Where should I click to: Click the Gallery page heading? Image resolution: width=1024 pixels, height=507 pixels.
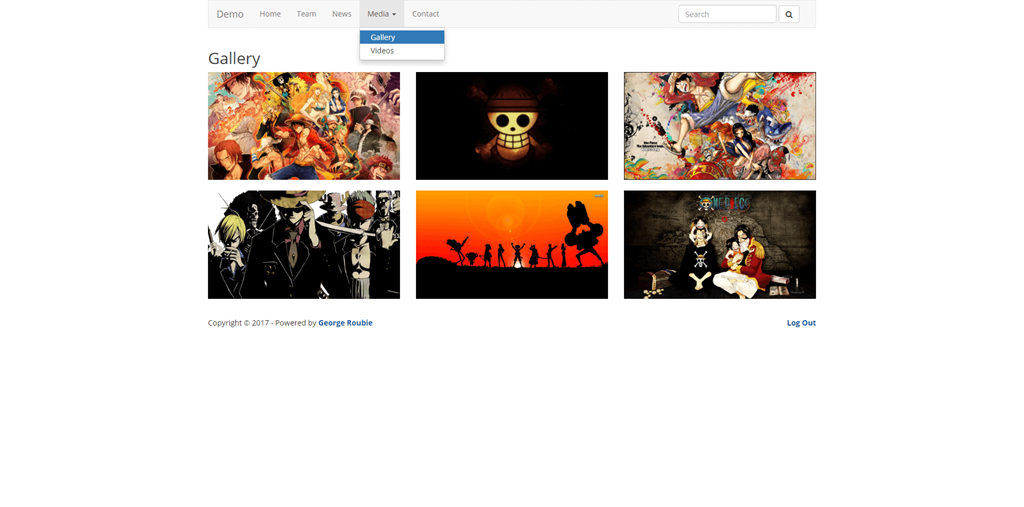tap(234, 59)
